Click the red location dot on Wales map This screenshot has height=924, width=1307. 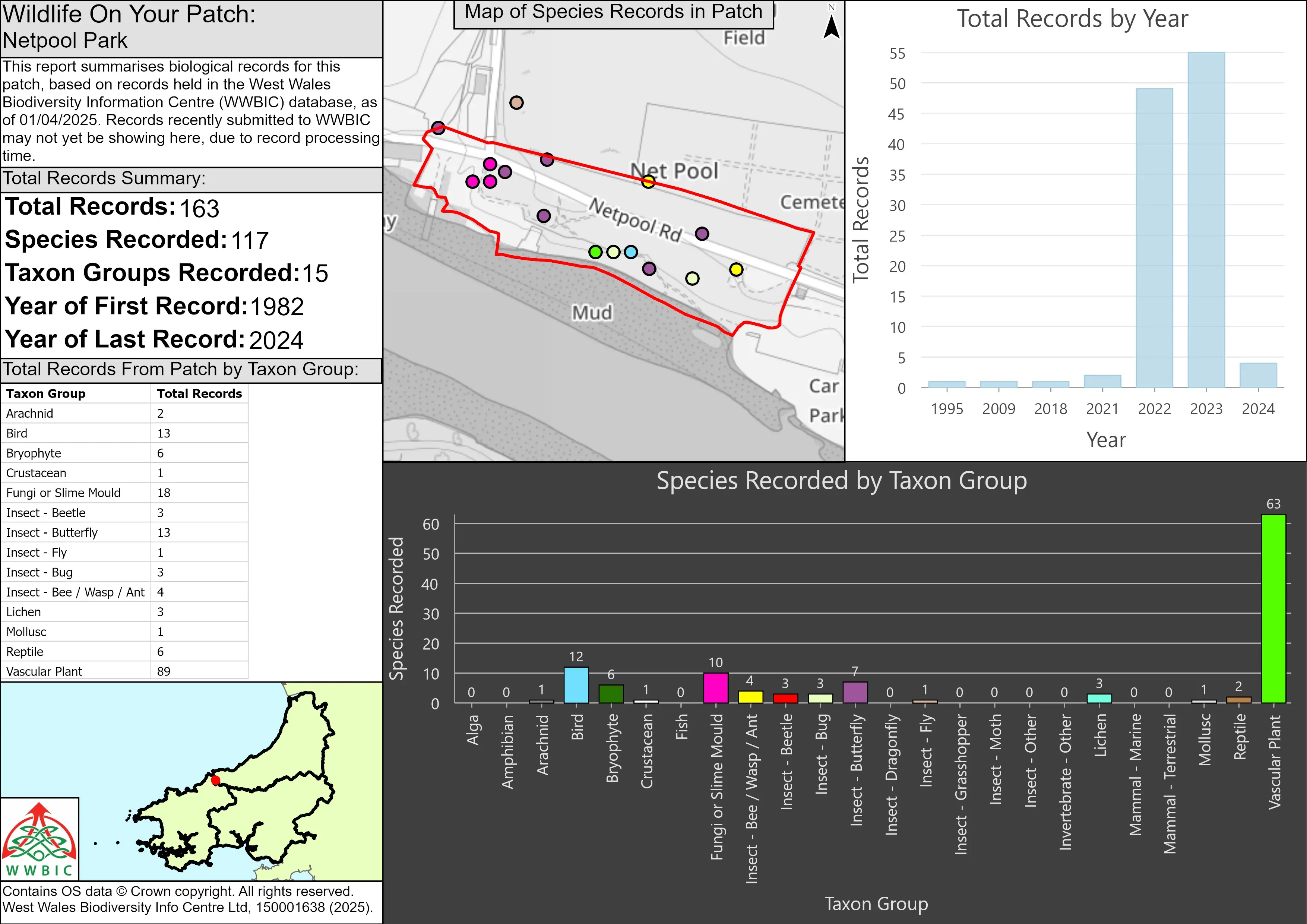pyautogui.click(x=216, y=780)
